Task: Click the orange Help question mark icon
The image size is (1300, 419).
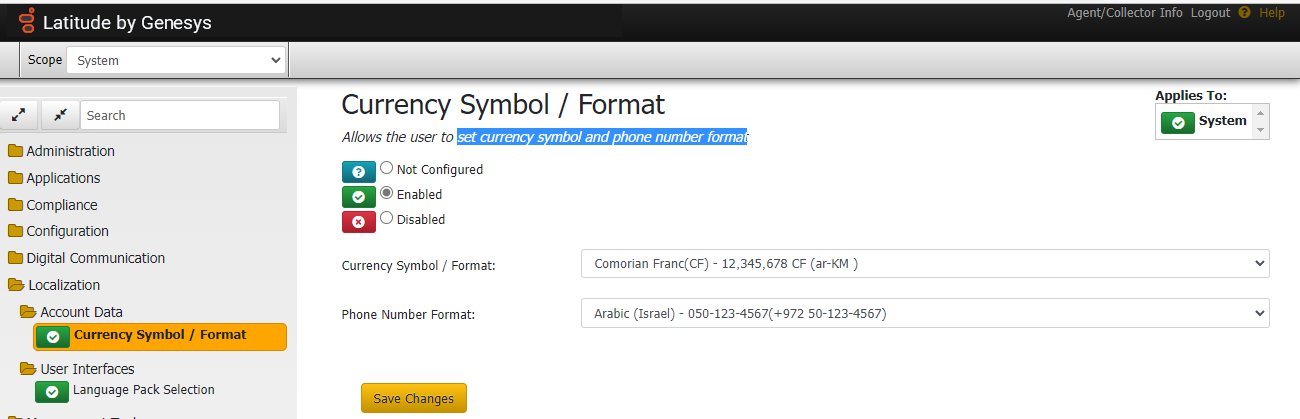Action: [1244, 13]
